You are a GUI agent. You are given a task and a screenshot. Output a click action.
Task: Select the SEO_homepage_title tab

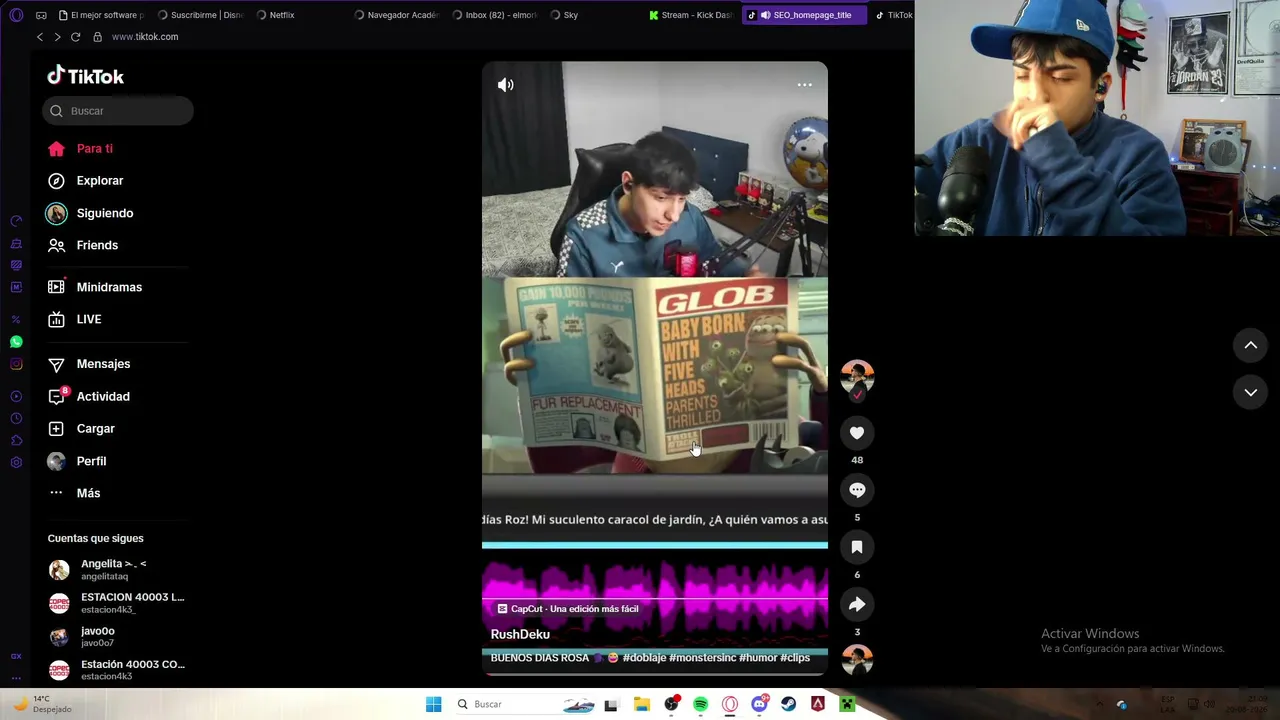(804, 15)
